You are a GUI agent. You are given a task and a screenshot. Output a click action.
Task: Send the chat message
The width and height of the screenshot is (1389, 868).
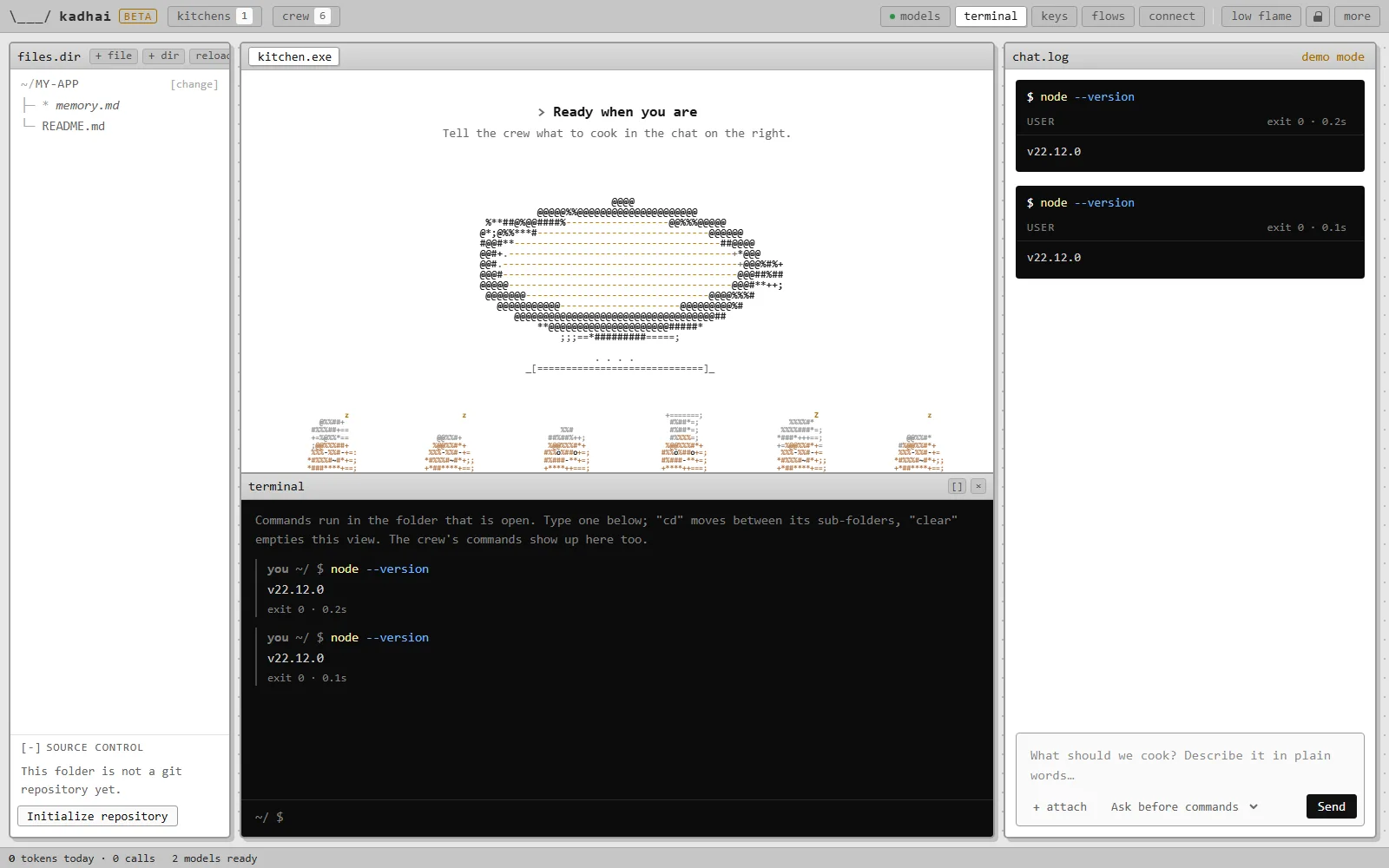tap(1331, 806)
